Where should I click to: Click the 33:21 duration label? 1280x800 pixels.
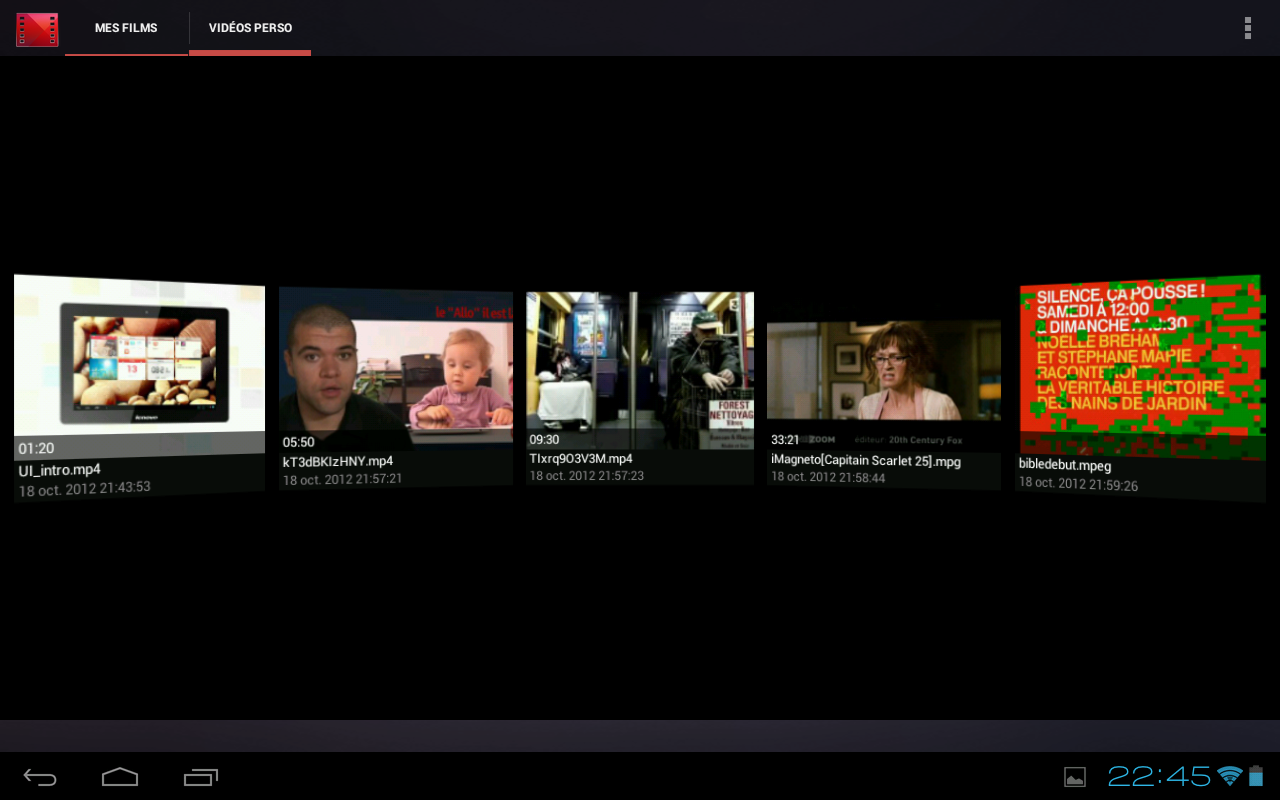point(785,439)
